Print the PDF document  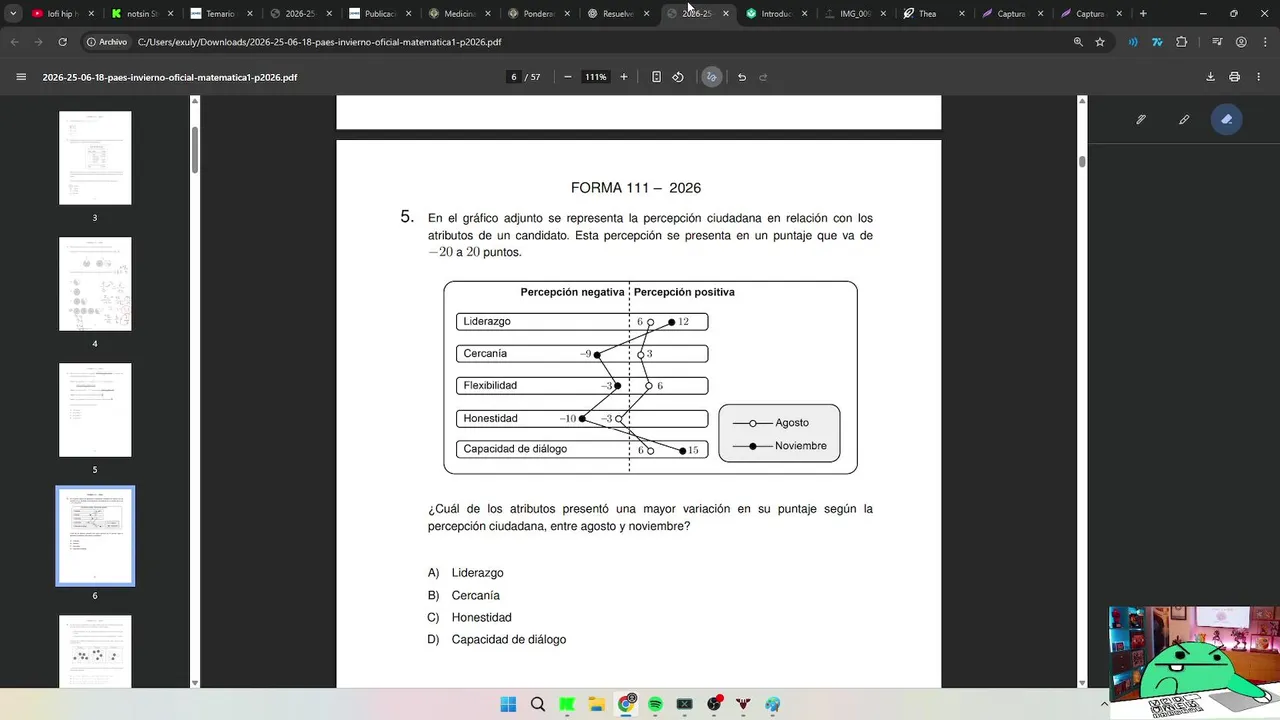(x=1235, y=77)
